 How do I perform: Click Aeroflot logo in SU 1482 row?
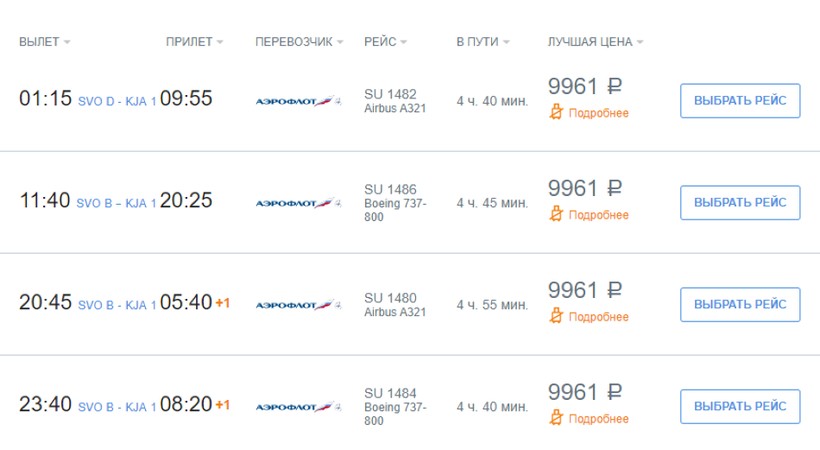coord(298,101)
